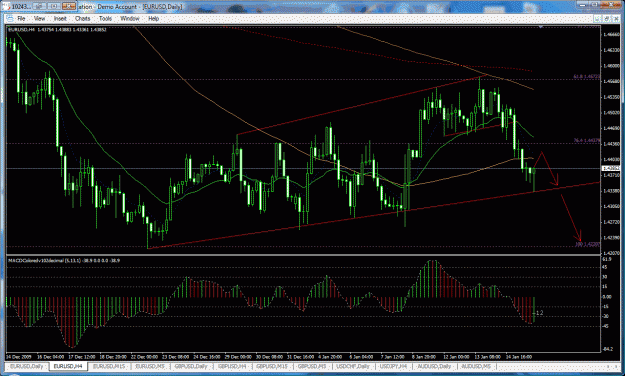Click the chart document icon beside File
The image size is (625, 376).
pyautogui.click(x=10, y=18)
